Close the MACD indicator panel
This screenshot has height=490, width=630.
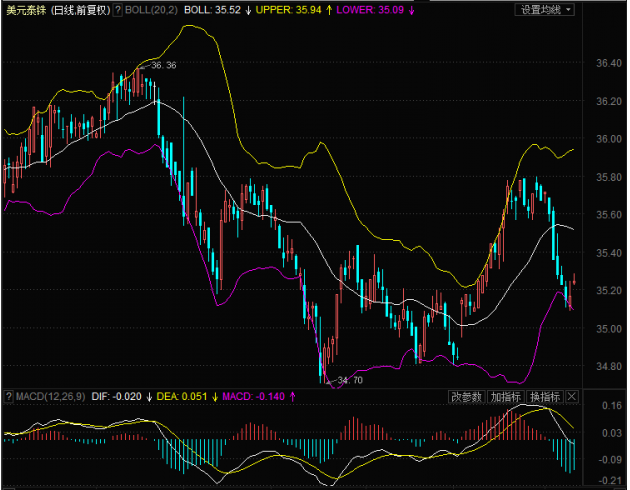point(573,397)
